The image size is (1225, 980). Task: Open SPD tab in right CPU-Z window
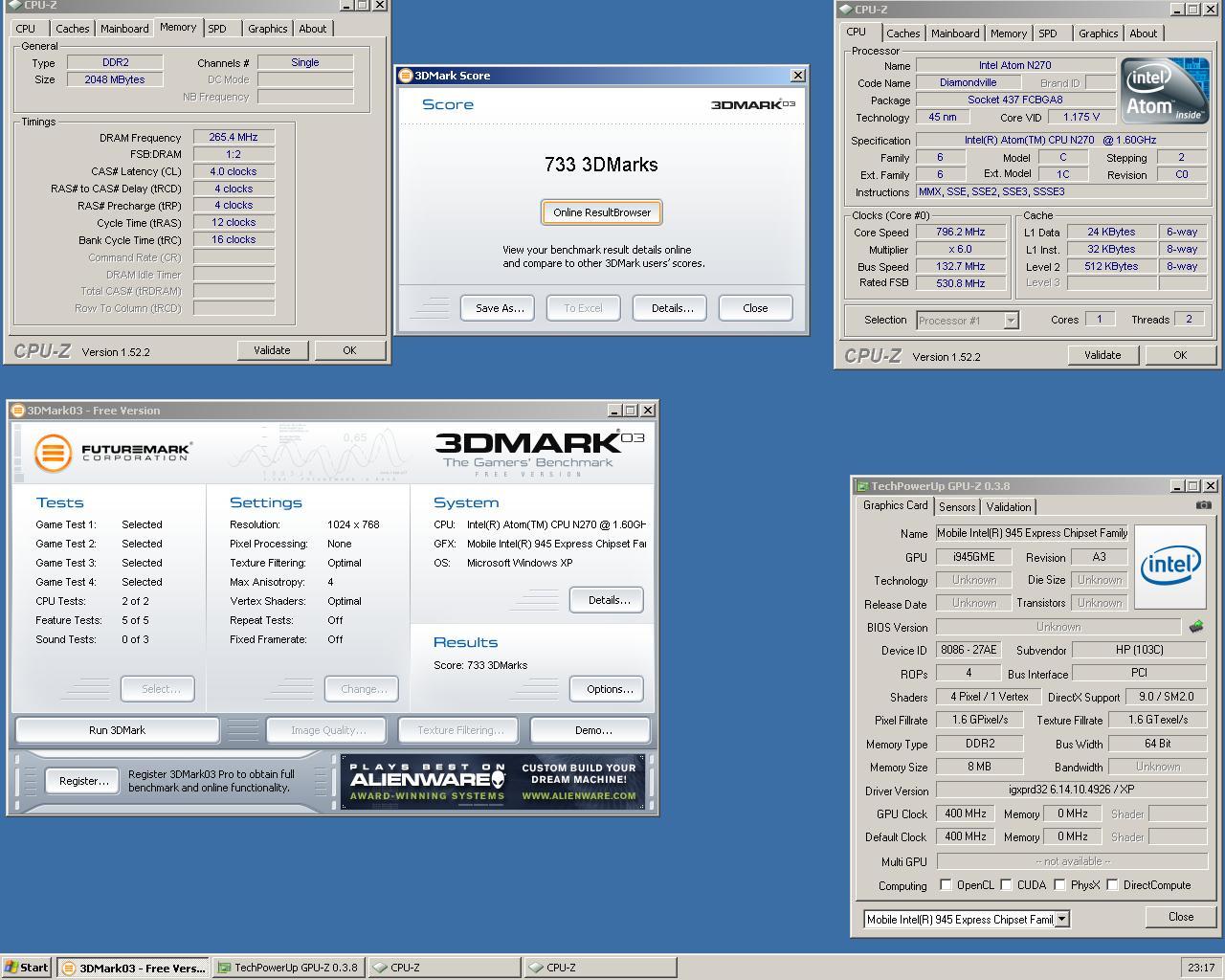point(1048,33)
